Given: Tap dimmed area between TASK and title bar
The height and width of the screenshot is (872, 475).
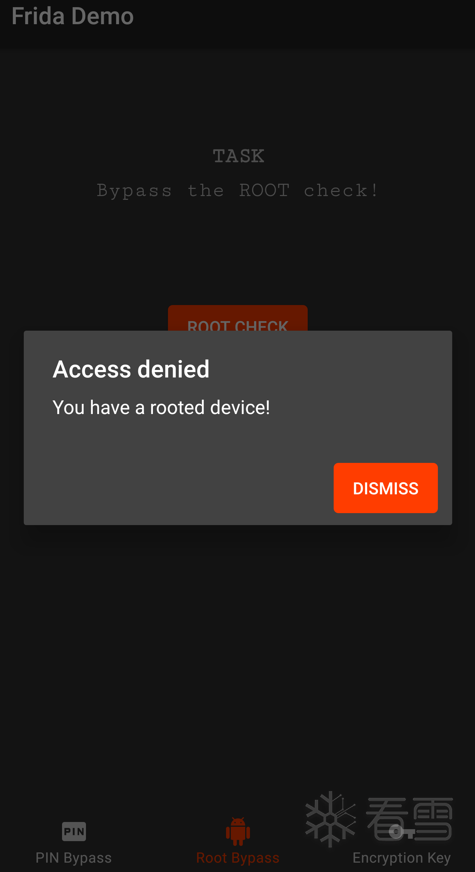Looking at the screenshot, I should click(238, 97).
